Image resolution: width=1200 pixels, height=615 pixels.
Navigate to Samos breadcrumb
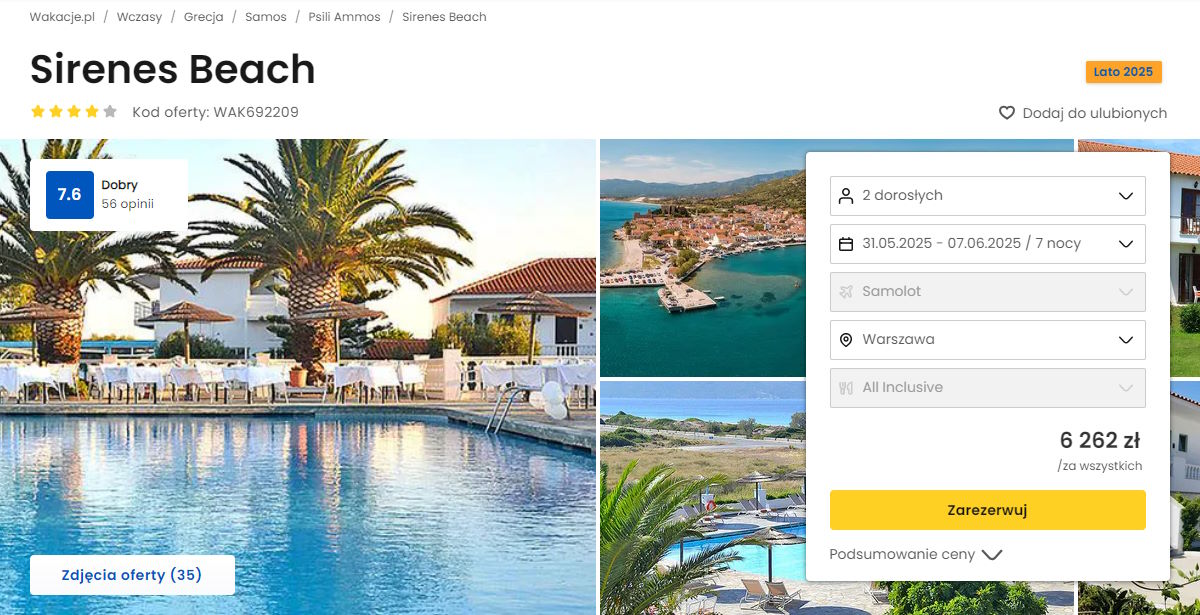(x=266, y=17)
